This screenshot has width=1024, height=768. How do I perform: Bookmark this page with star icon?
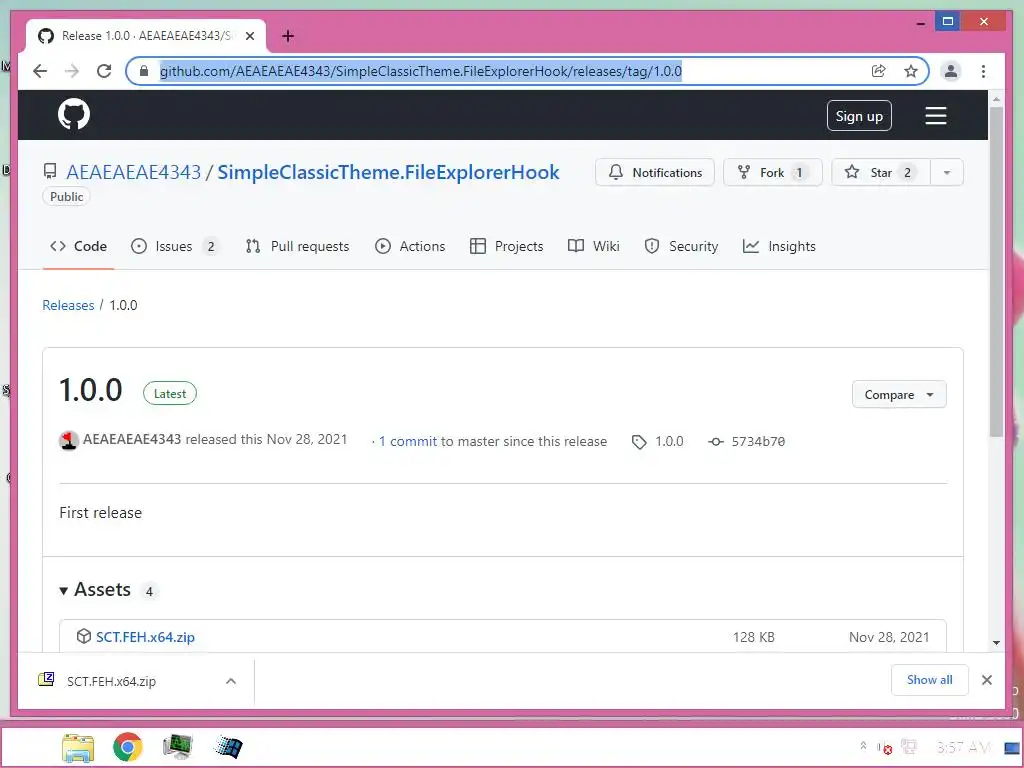click(x=911, y=71)
